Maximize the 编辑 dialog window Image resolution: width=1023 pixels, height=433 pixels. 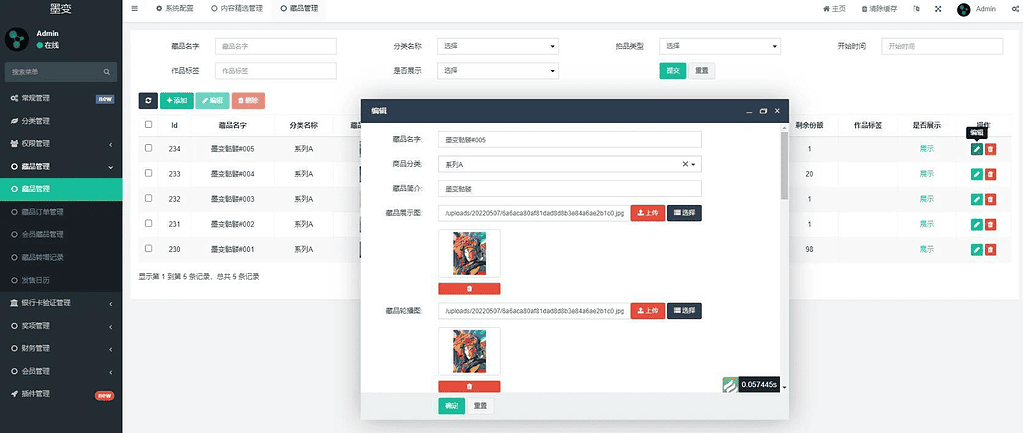(x=763, y=112)
